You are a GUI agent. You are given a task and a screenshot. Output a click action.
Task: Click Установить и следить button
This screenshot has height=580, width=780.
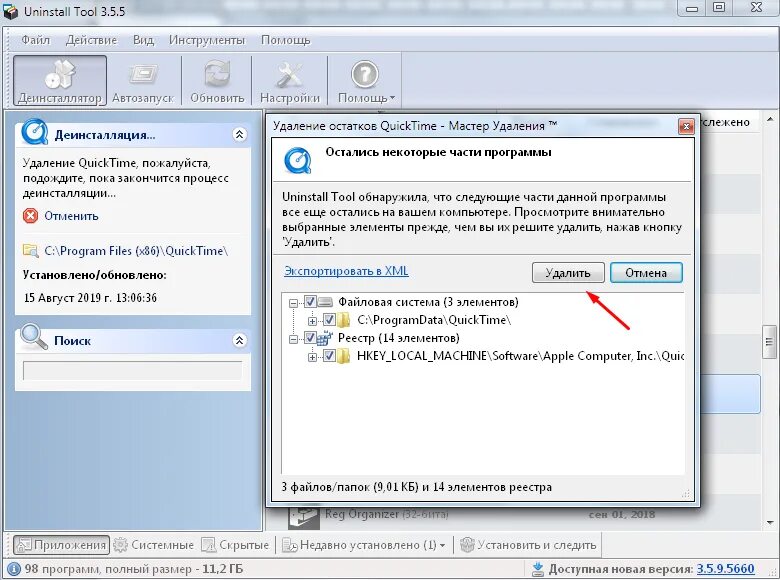pos(528,545)
